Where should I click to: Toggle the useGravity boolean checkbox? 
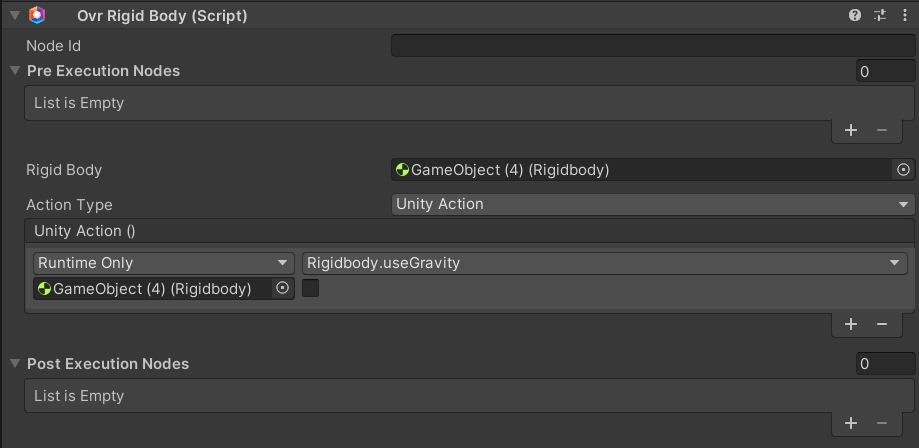311,289
